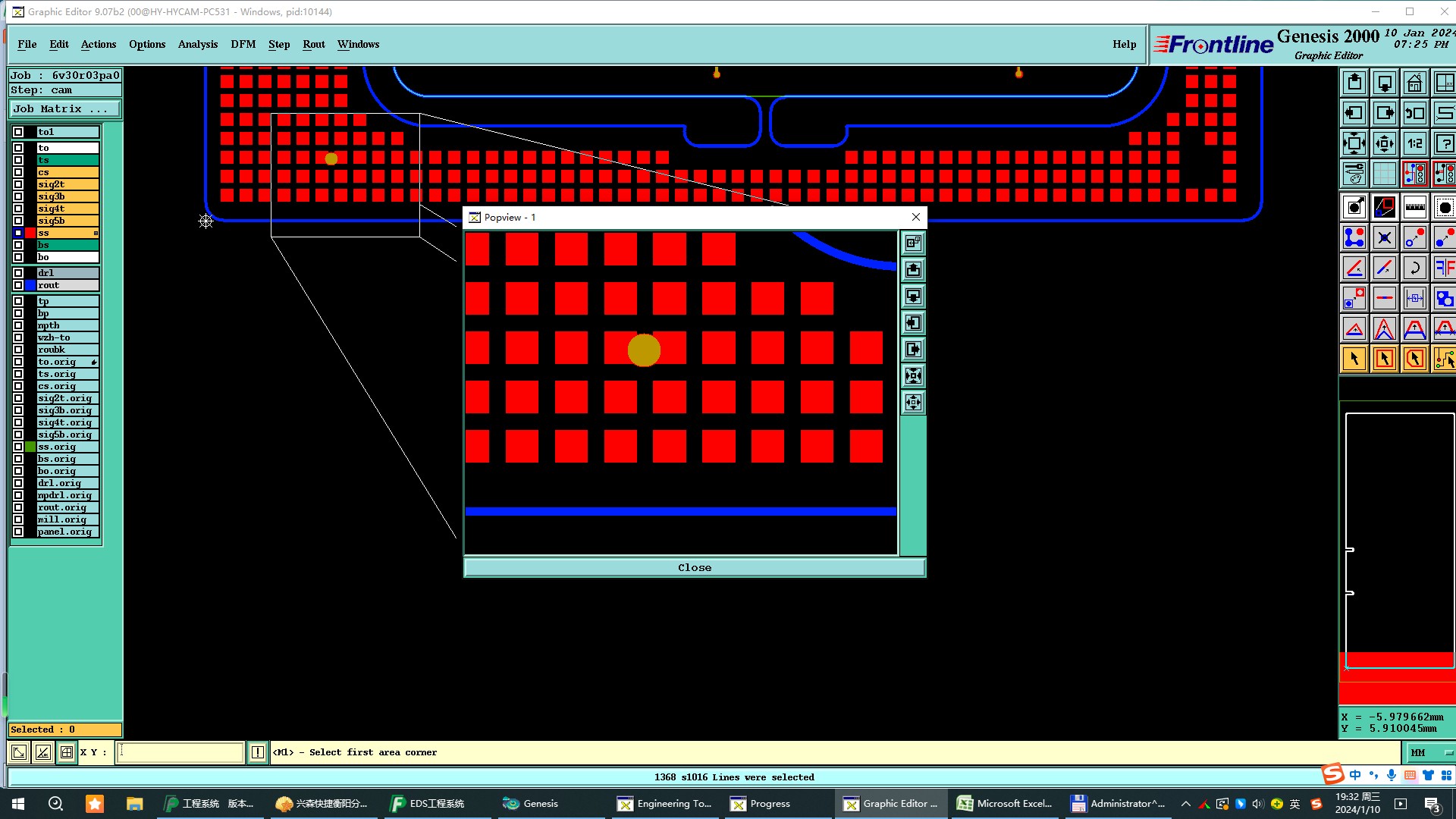This screenshot has width=1456, height=819.
Task: Click the Close button in Popview
Action: pyautogui.click(x=694, y=567)
